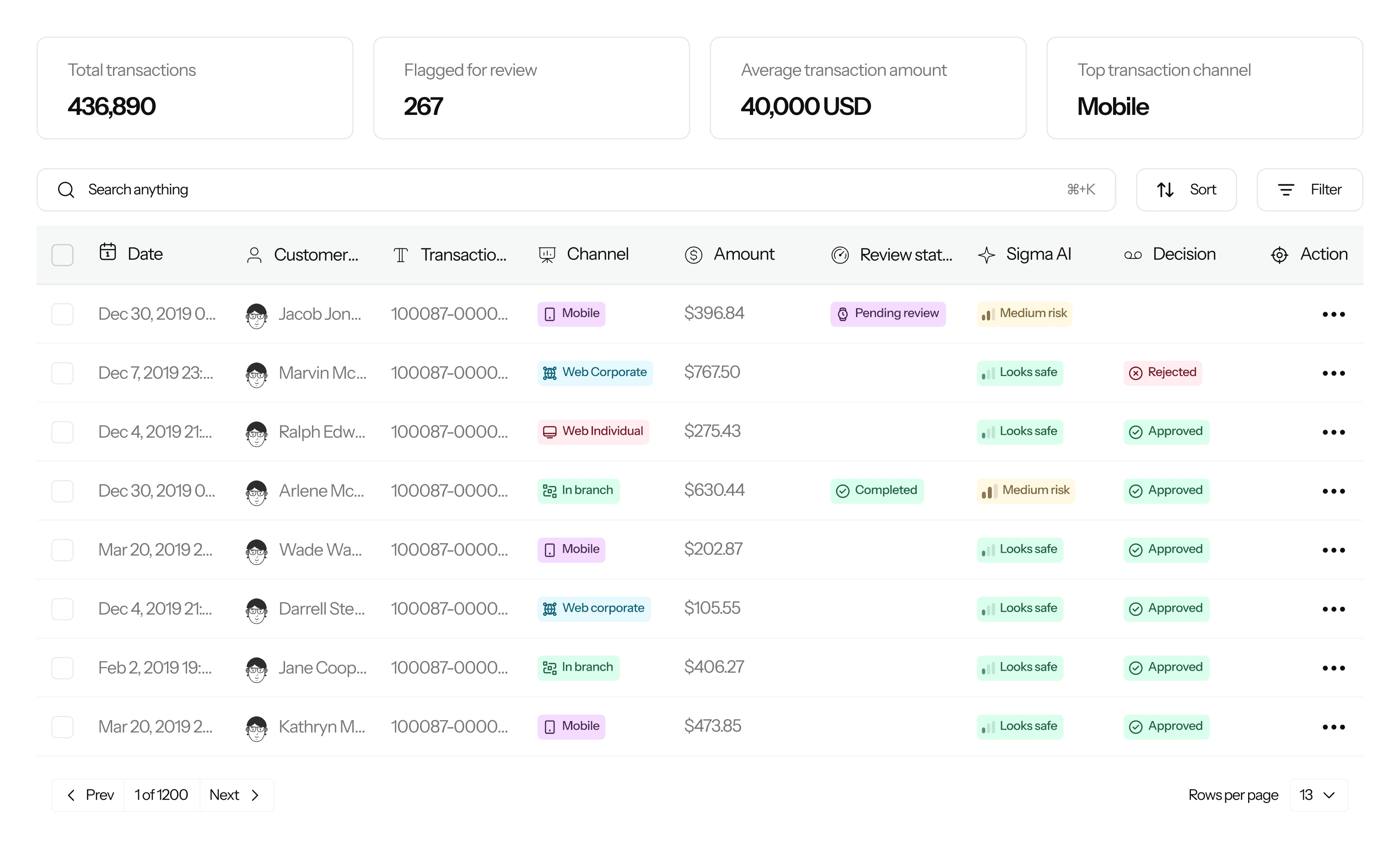Open the Rows per page dropdown
Image resolution: width=1400 pixels, height=851 pixels.
(x=1318, y=795)
